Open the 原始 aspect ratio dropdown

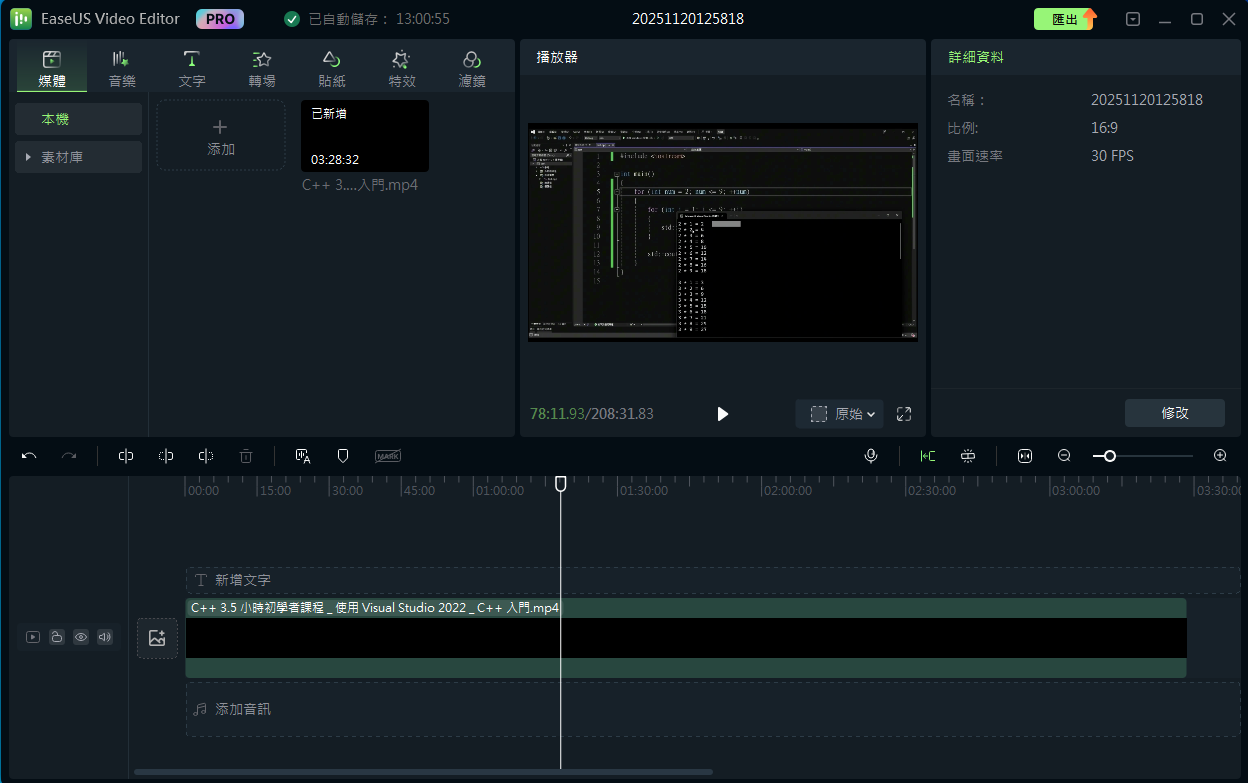pyautogui.click(x=845, y=414)
